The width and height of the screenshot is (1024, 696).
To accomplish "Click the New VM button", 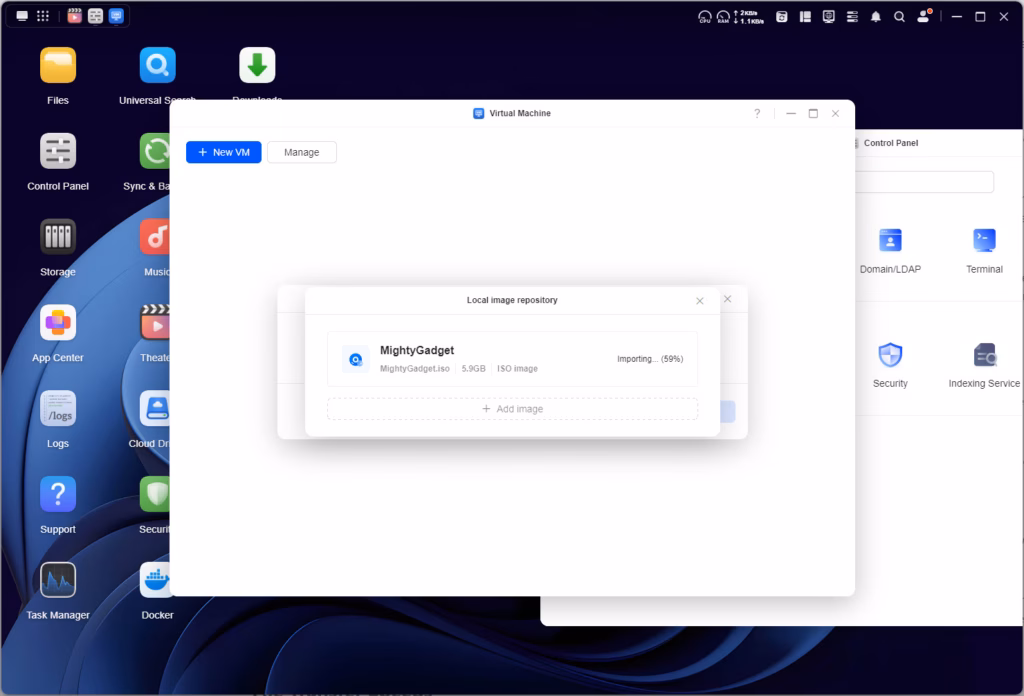I will 223,152.
